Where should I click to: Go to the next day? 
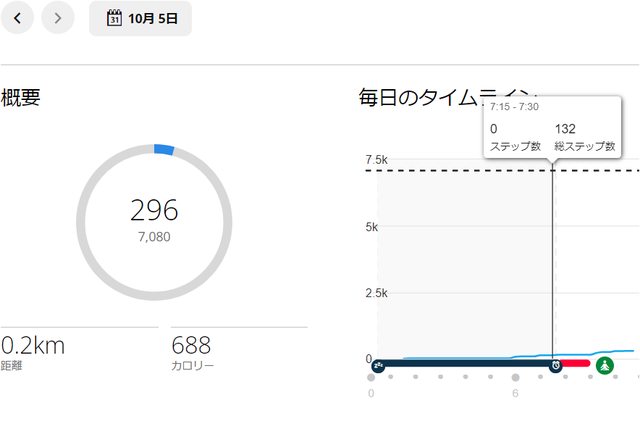click(58, 17)
